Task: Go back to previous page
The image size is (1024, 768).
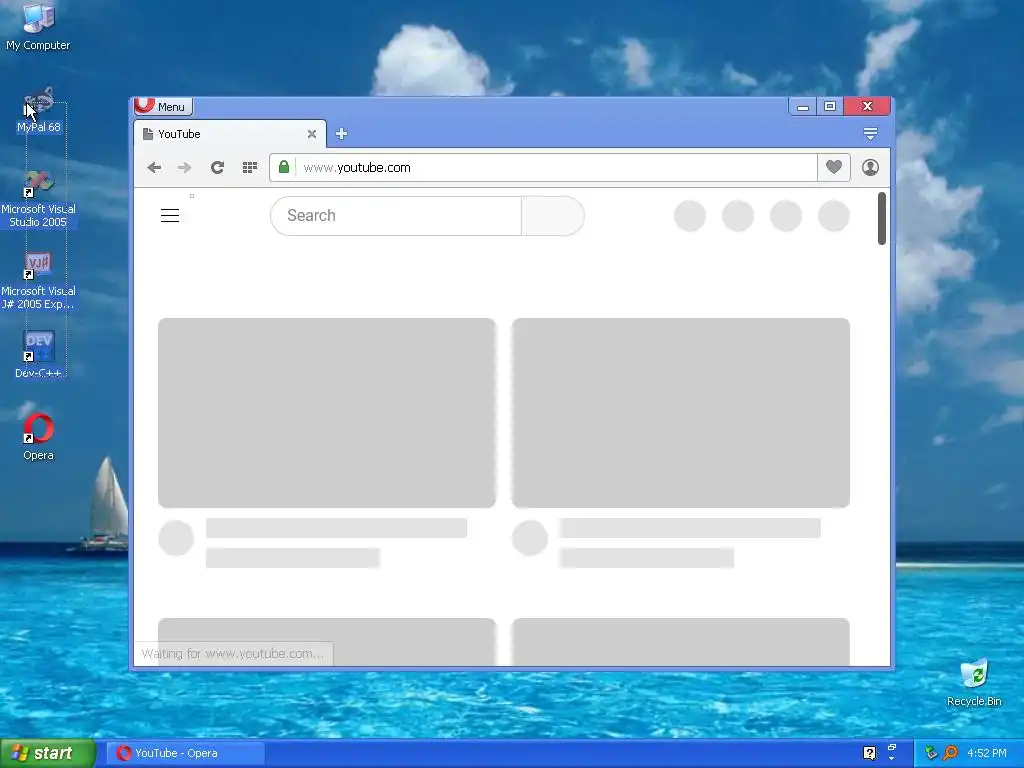Action: click(x=154, y=168)
